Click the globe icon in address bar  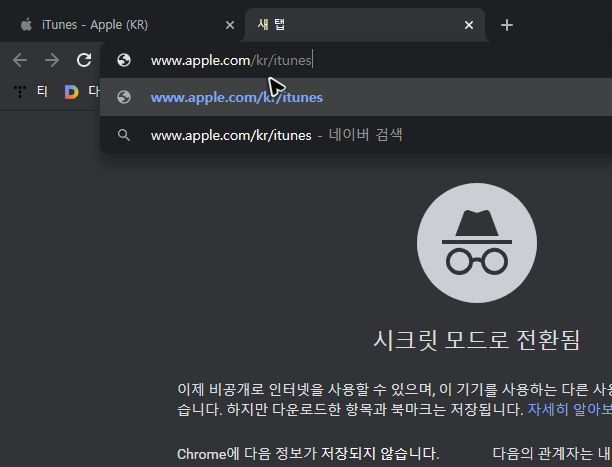tap(124, 60)
